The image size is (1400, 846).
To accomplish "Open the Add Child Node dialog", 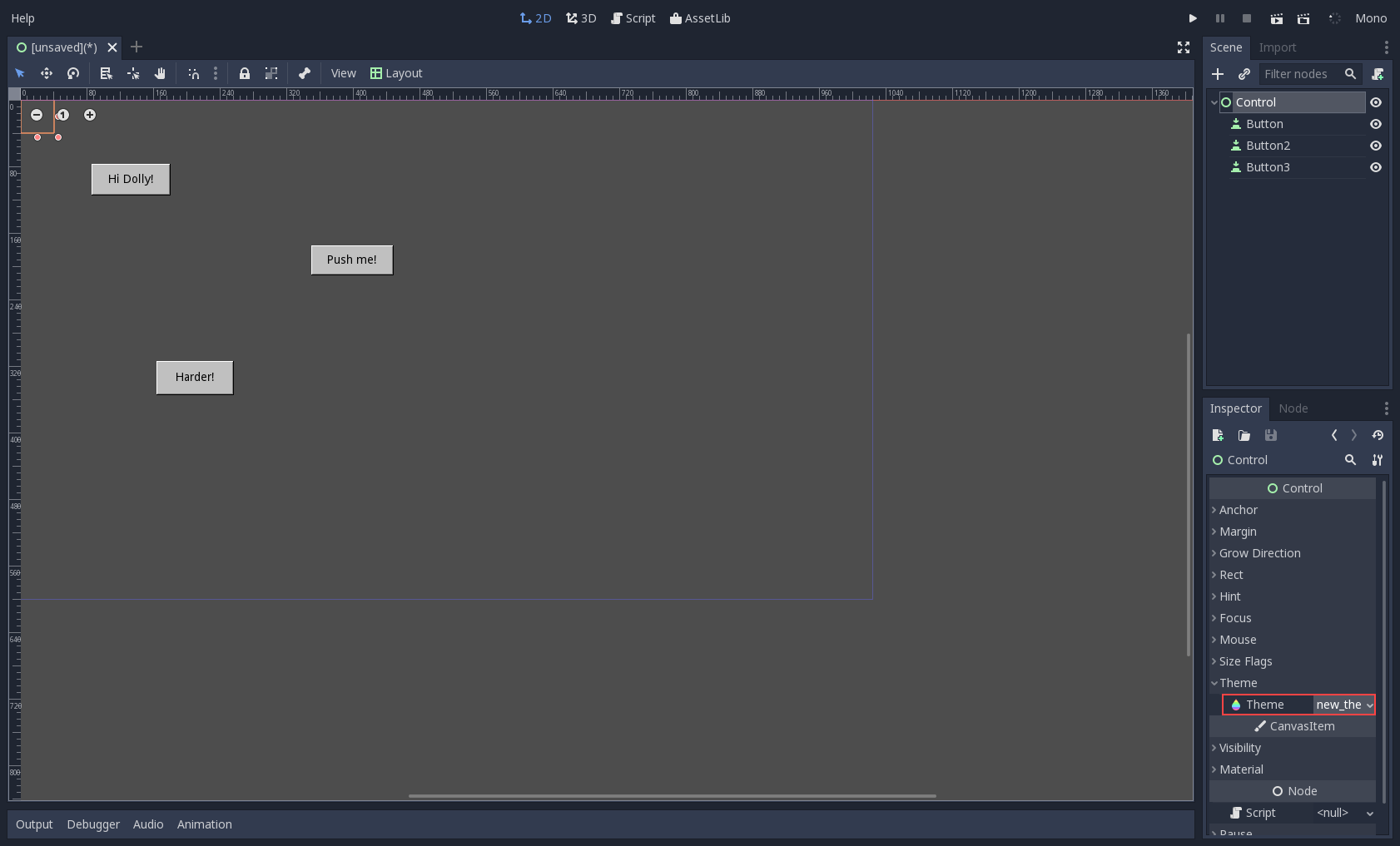I will [x=1219, y=74].
